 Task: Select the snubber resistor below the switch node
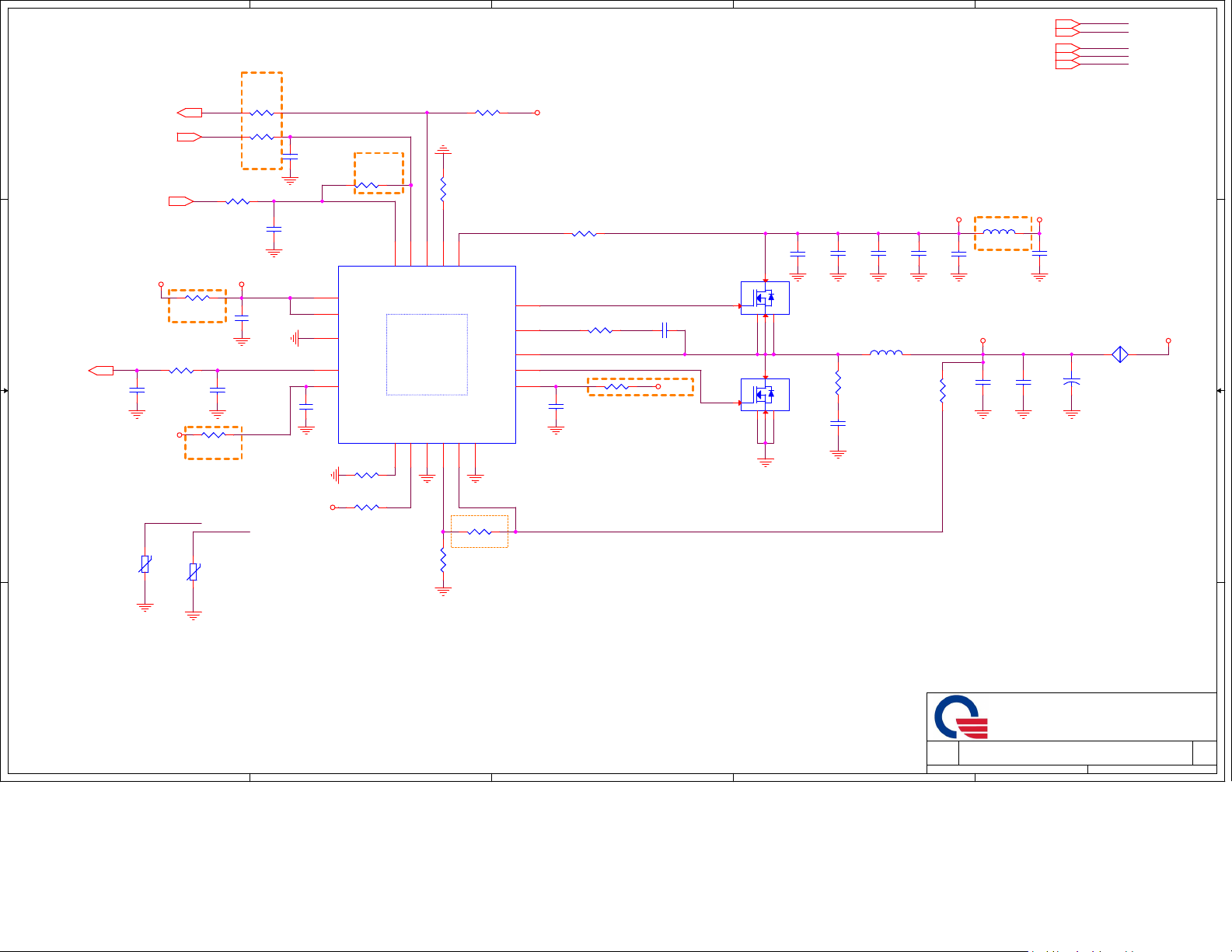point(838,382)
